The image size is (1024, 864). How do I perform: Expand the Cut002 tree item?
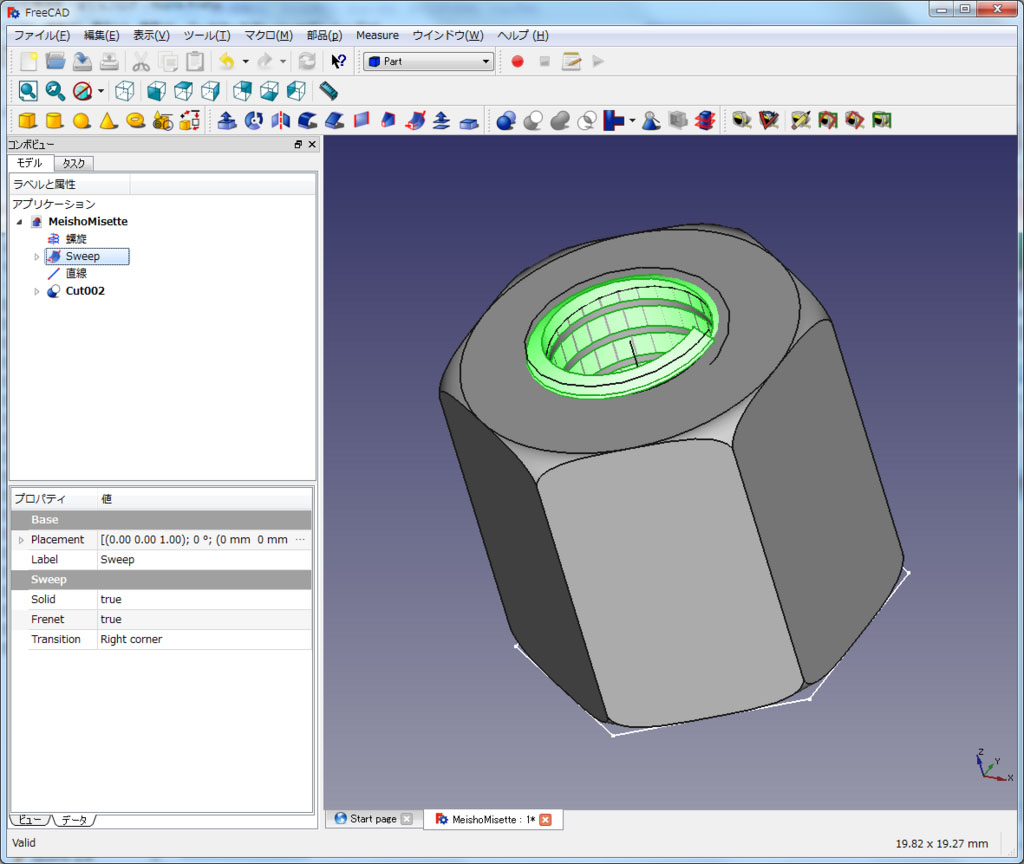37,291
